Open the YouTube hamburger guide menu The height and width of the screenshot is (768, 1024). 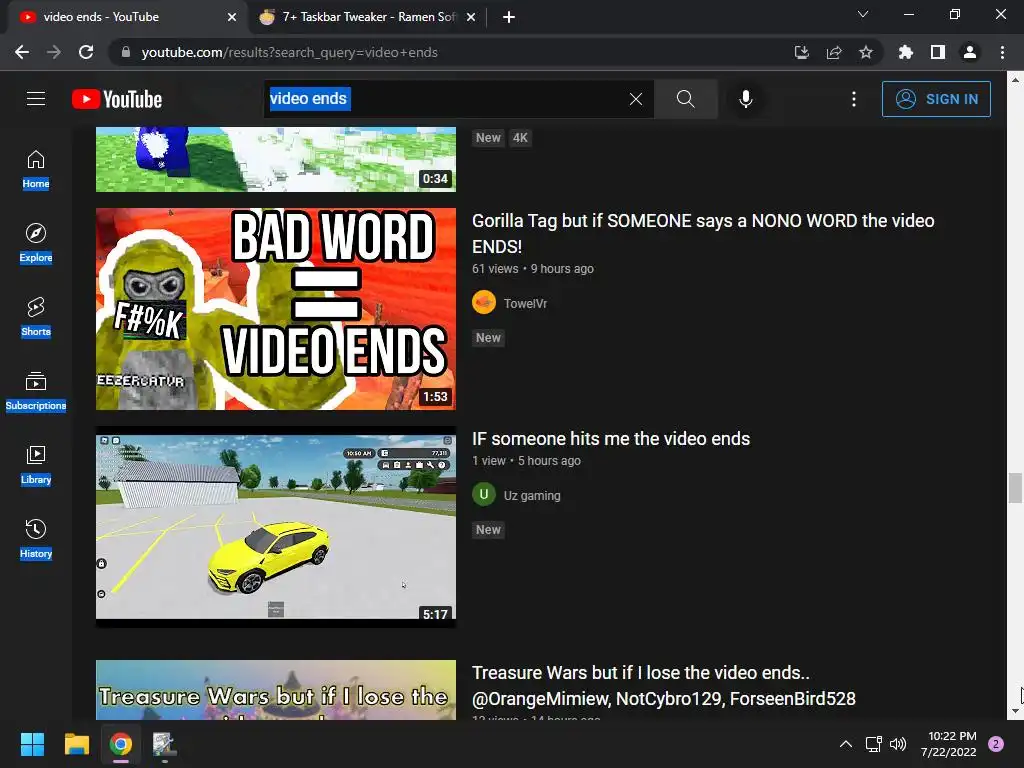[x=36, y=99]
